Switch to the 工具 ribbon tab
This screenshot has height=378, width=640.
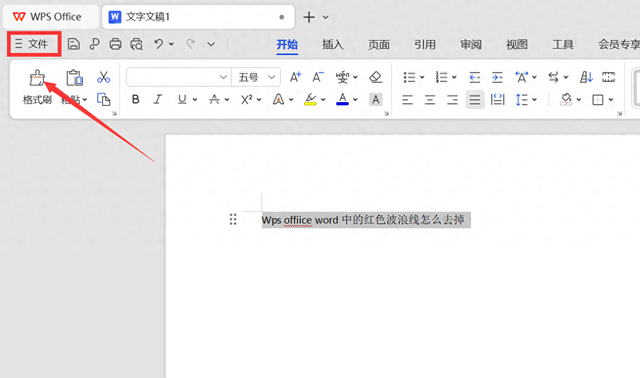(563, 44)
